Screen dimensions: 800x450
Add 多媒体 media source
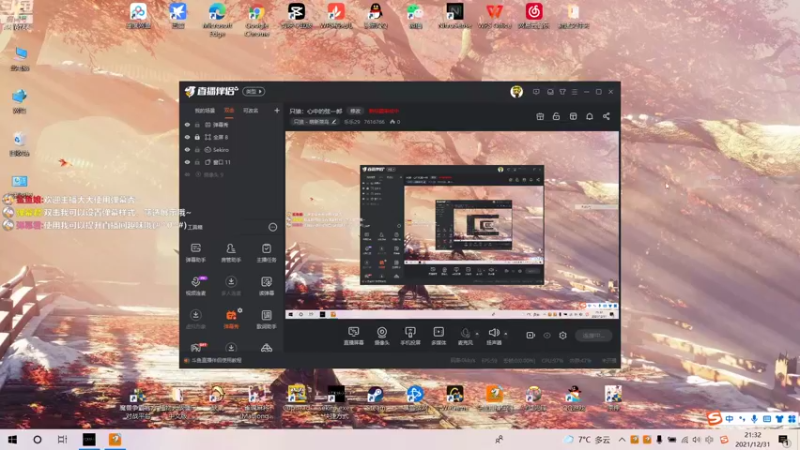pos(438,336)
